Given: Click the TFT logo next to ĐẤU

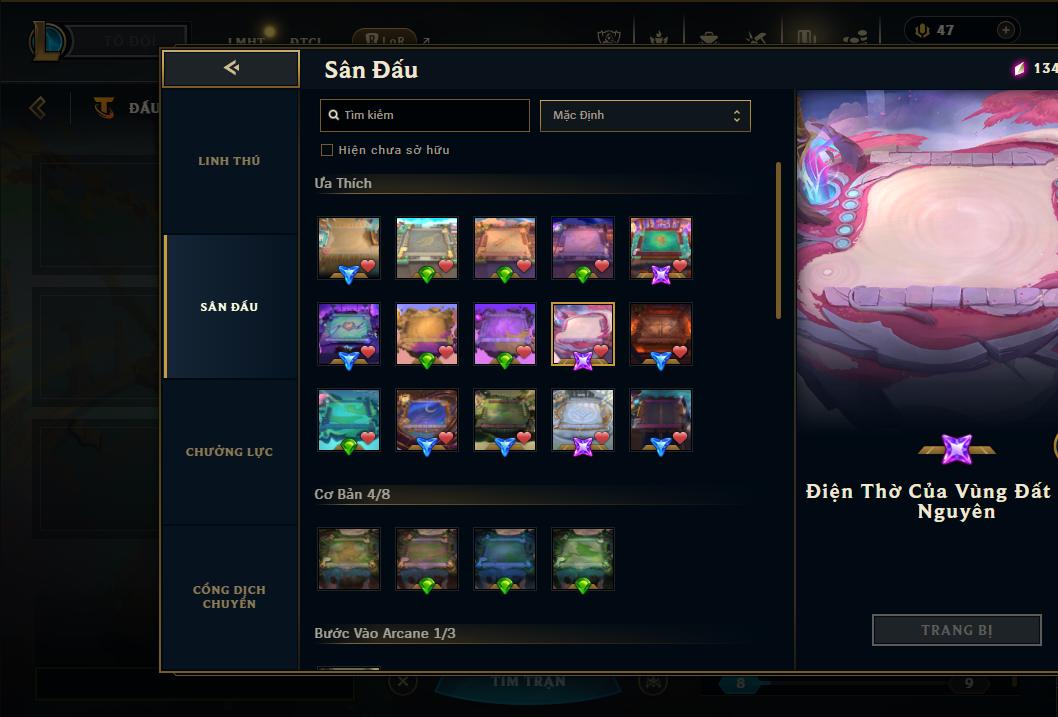Looking at the screenshot, I should [104, 107].
